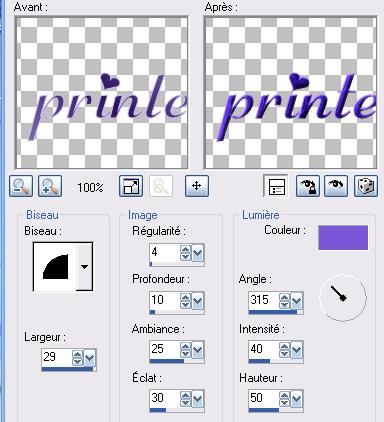
Task: Click the randomize dice icon
Action: pos(366,186)
